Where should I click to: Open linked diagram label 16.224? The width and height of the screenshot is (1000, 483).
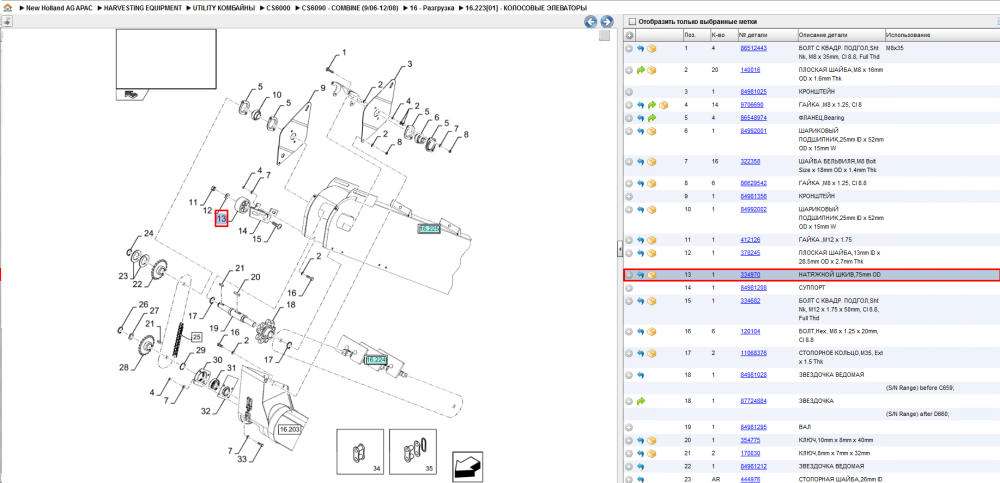[376, 360]
